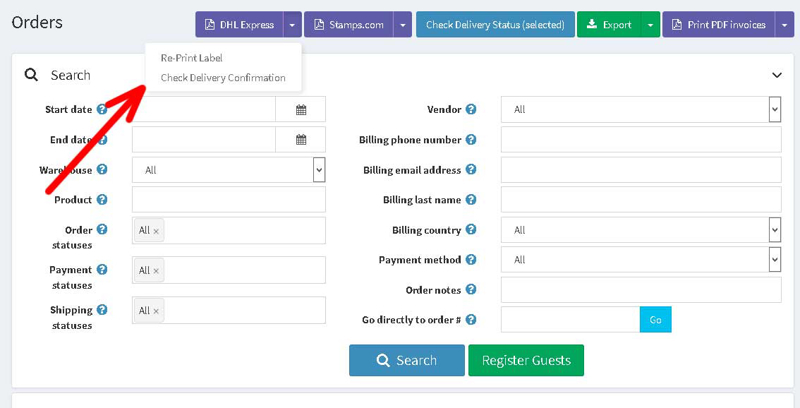Open the Export button dropdown arrow
This screenshot has width=800, height=408.
pos(650,25)
